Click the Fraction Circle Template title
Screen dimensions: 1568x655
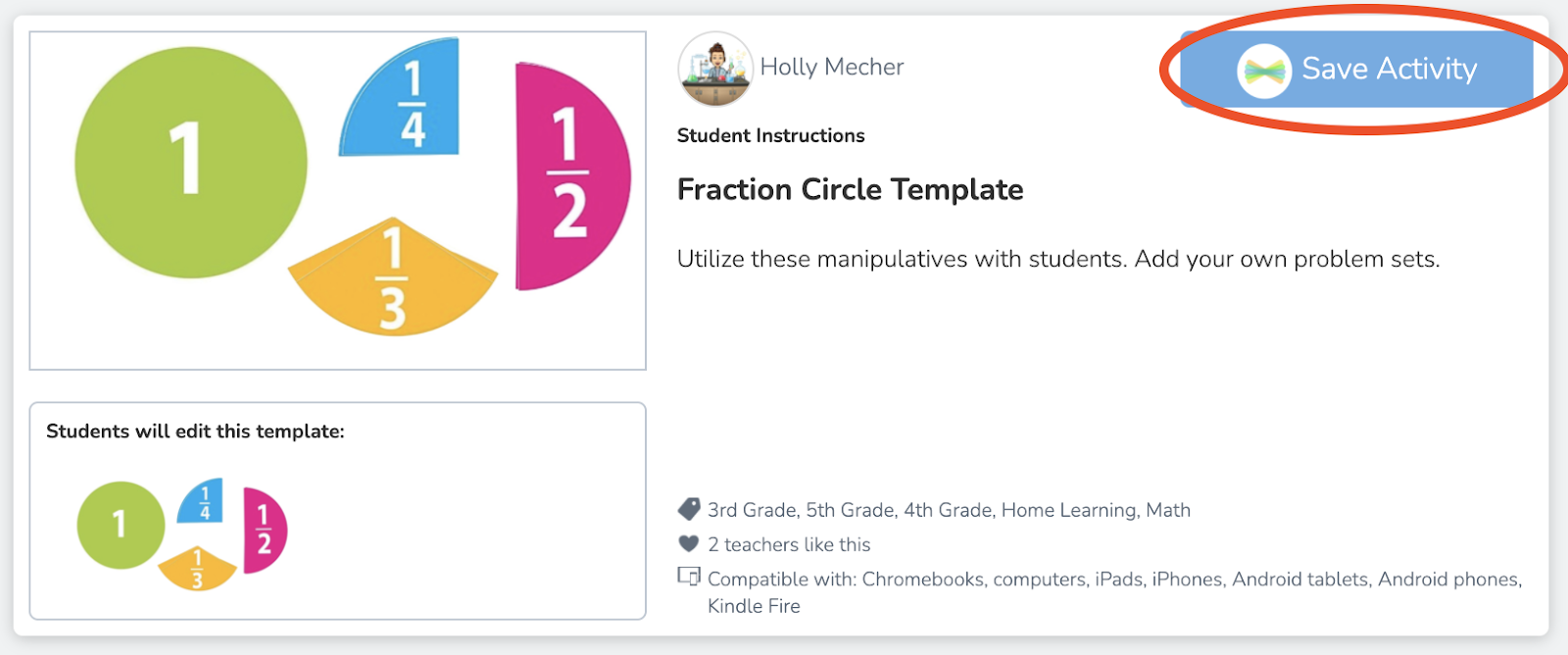(850, 189)
